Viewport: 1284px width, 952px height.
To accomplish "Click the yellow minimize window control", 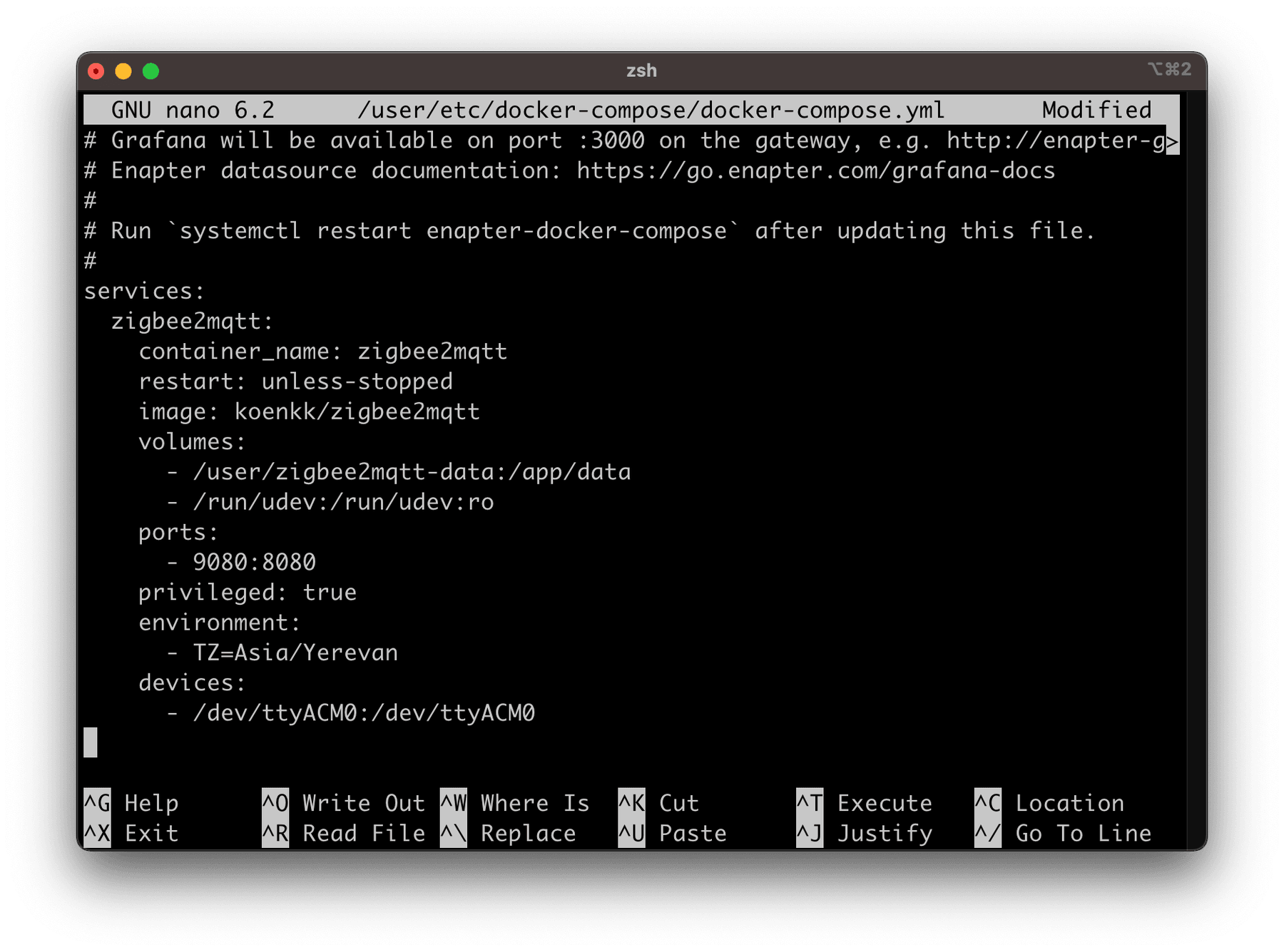I will [x=123, y=71].
